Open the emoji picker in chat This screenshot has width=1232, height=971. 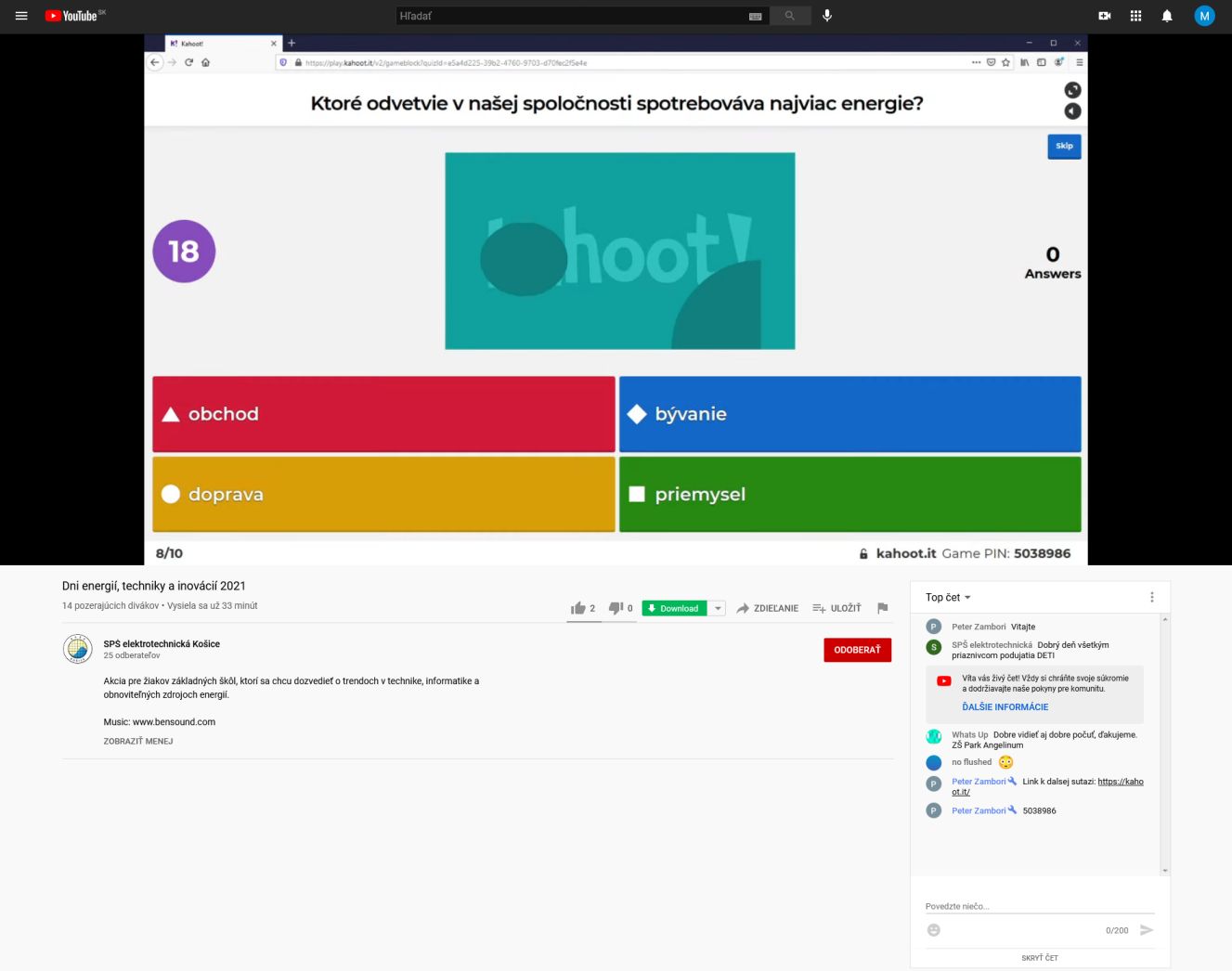934,930
